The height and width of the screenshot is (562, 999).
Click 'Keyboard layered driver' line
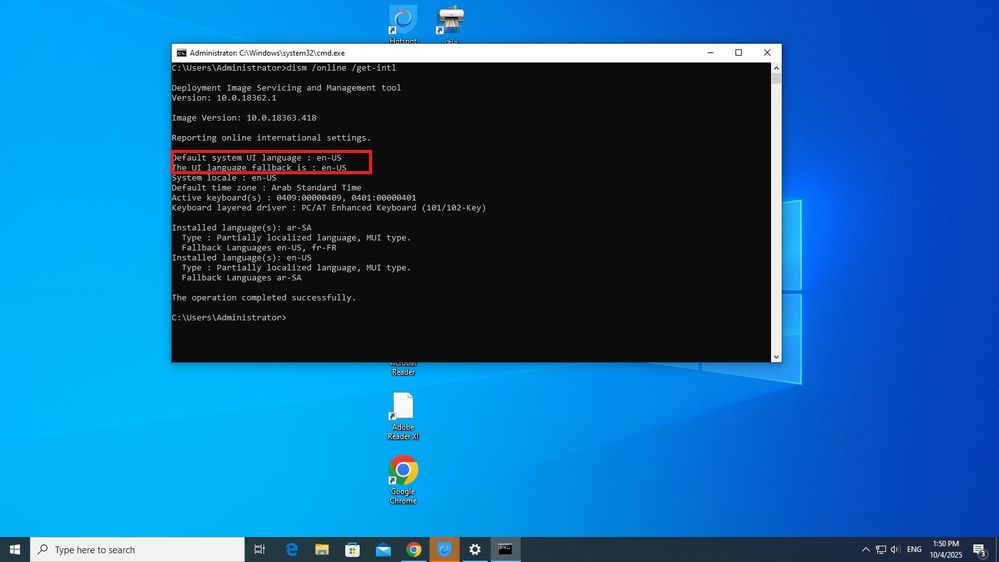click(329, 208)
